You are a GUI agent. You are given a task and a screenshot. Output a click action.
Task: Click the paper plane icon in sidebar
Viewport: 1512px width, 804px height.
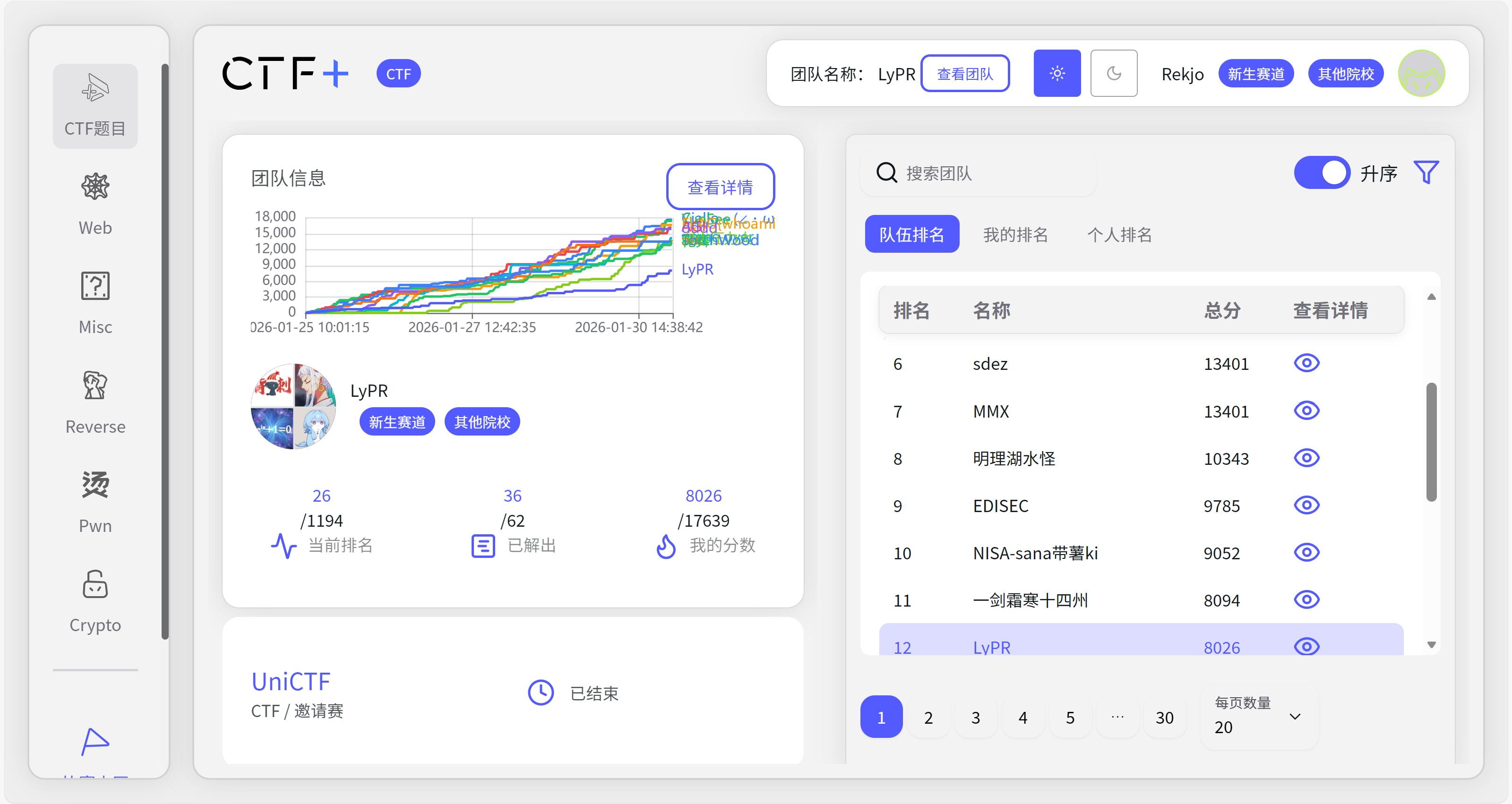click(x=95, y=742)
